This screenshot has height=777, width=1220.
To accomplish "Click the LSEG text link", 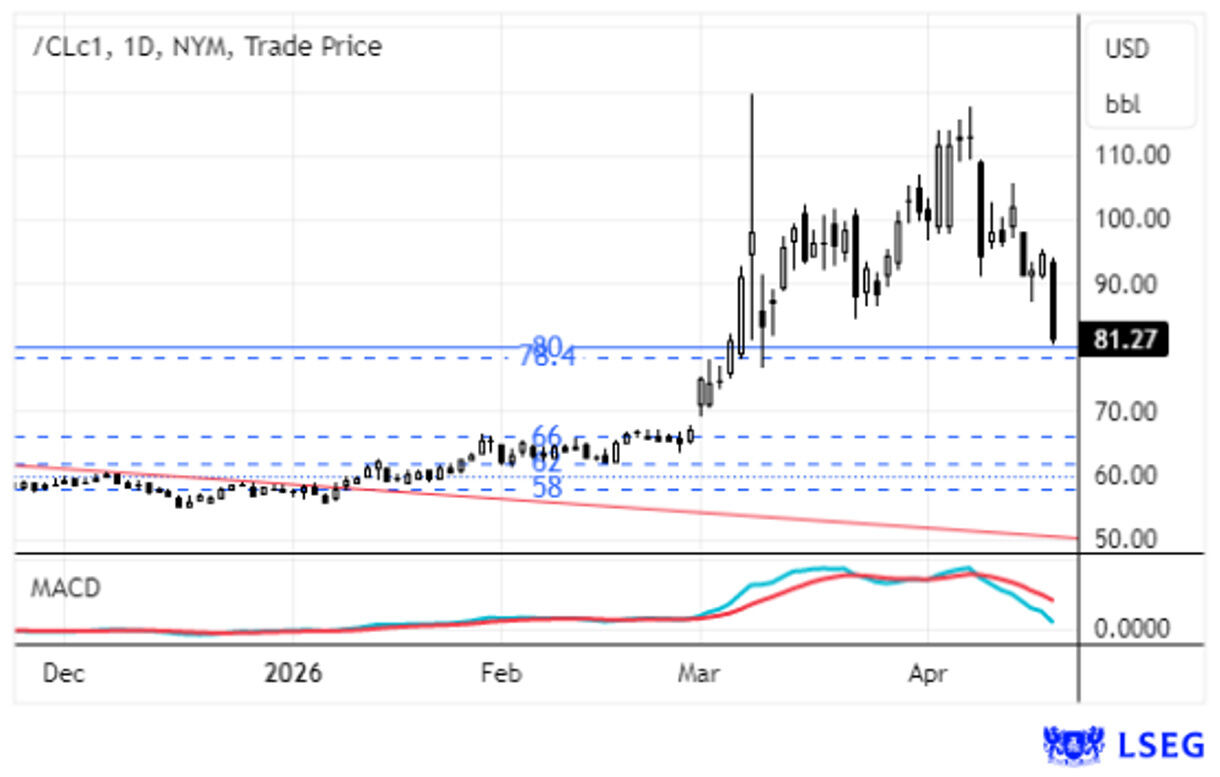I will (1158, 743).
